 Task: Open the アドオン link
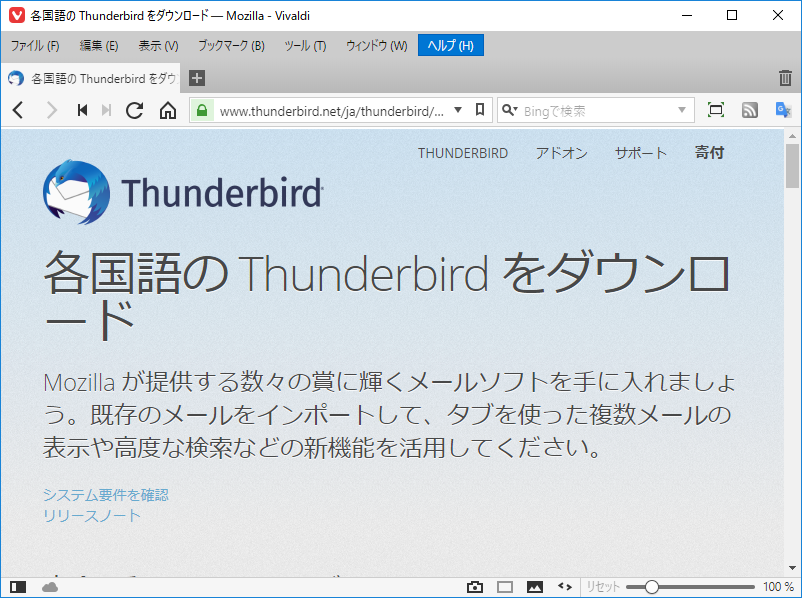click(x=562, y=153)
